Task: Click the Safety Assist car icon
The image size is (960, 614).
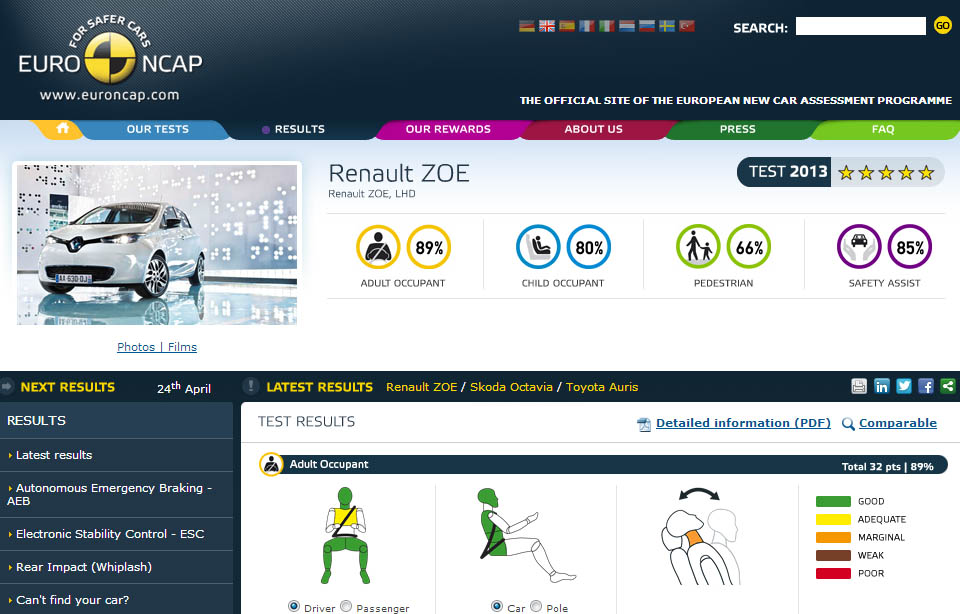Action: (x=859, y=247)
